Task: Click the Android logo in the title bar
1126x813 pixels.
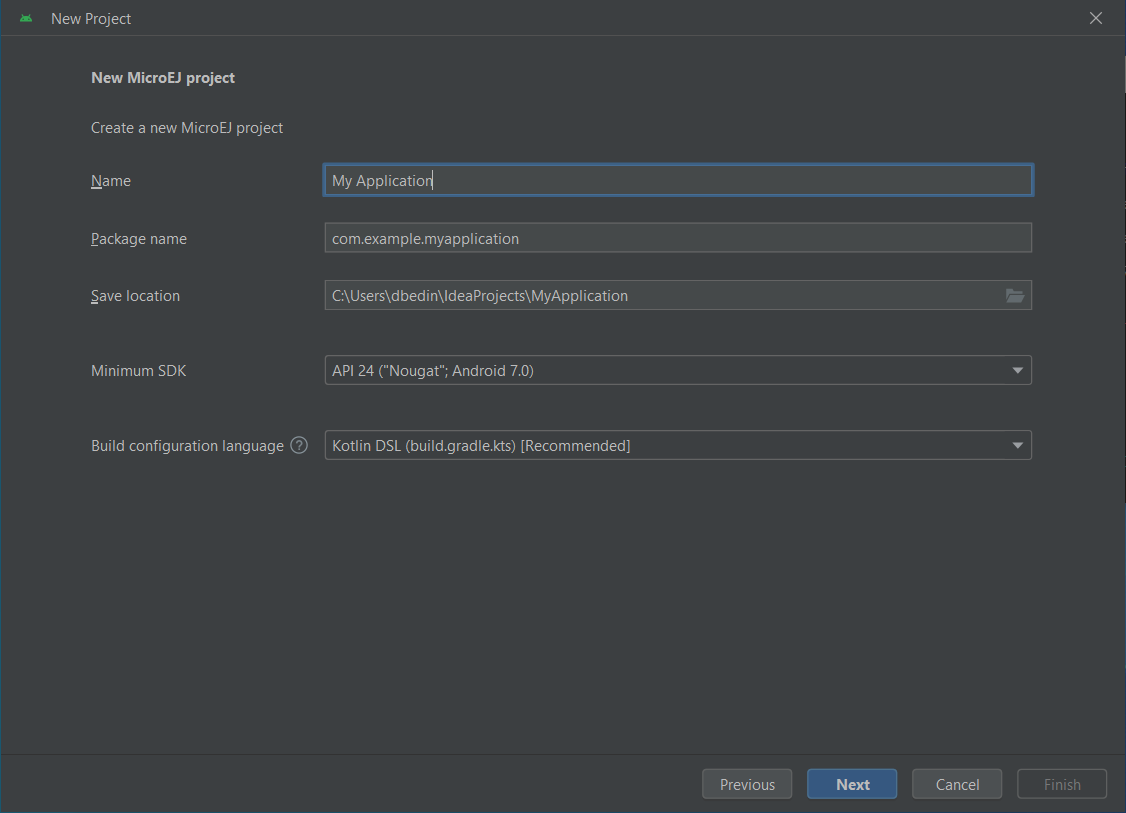Action: pyautogui.click(x=26, y=19)
